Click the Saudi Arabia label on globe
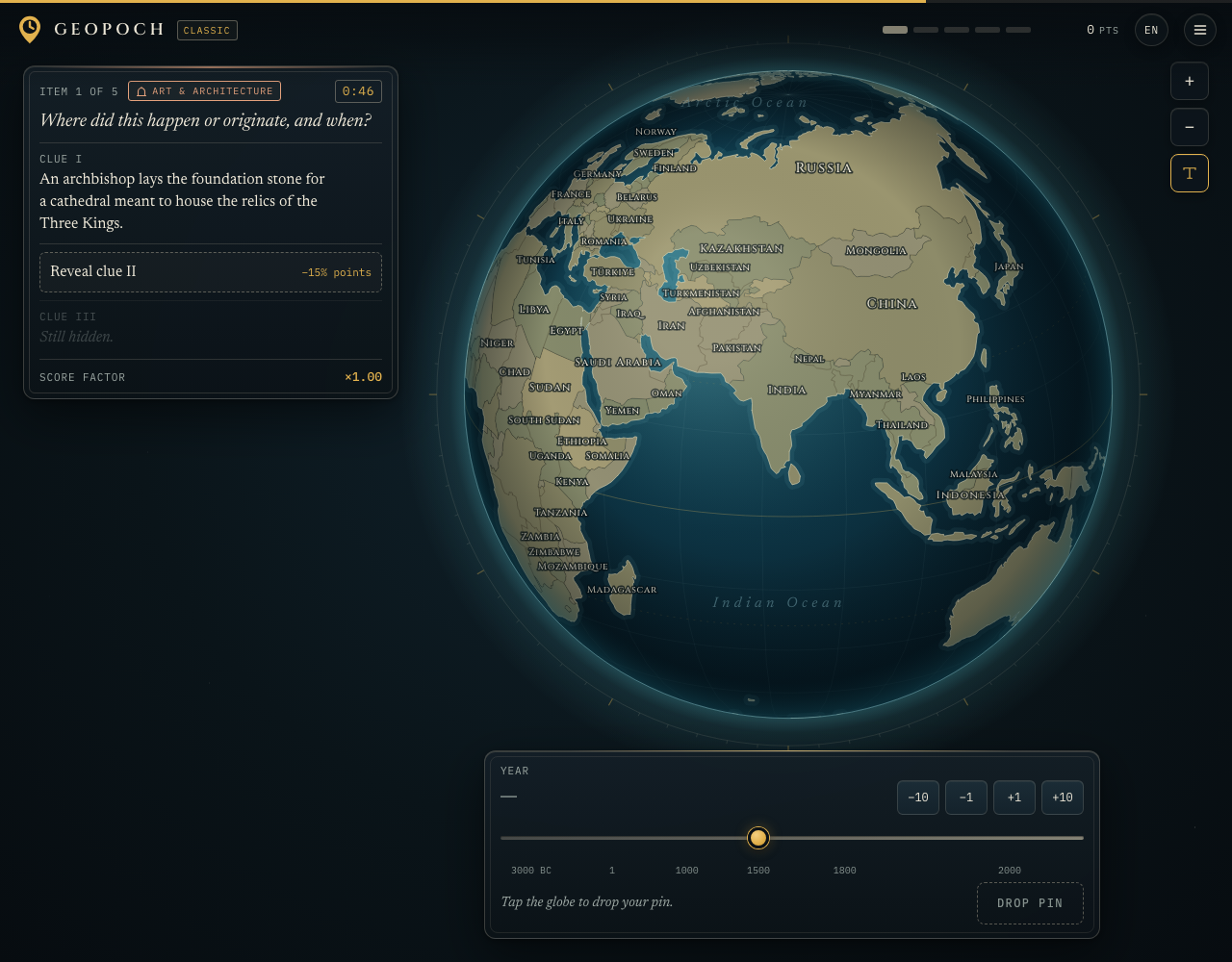 coord(618,363)
